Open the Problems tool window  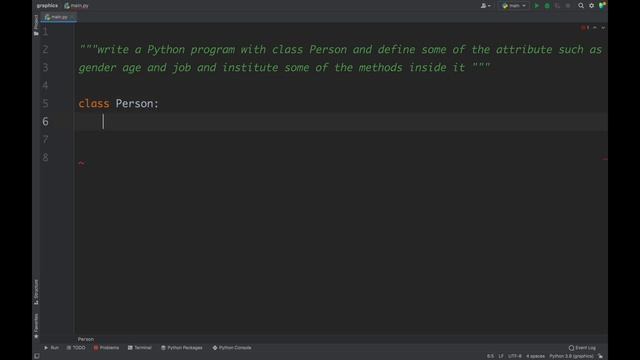click(106, 348)
